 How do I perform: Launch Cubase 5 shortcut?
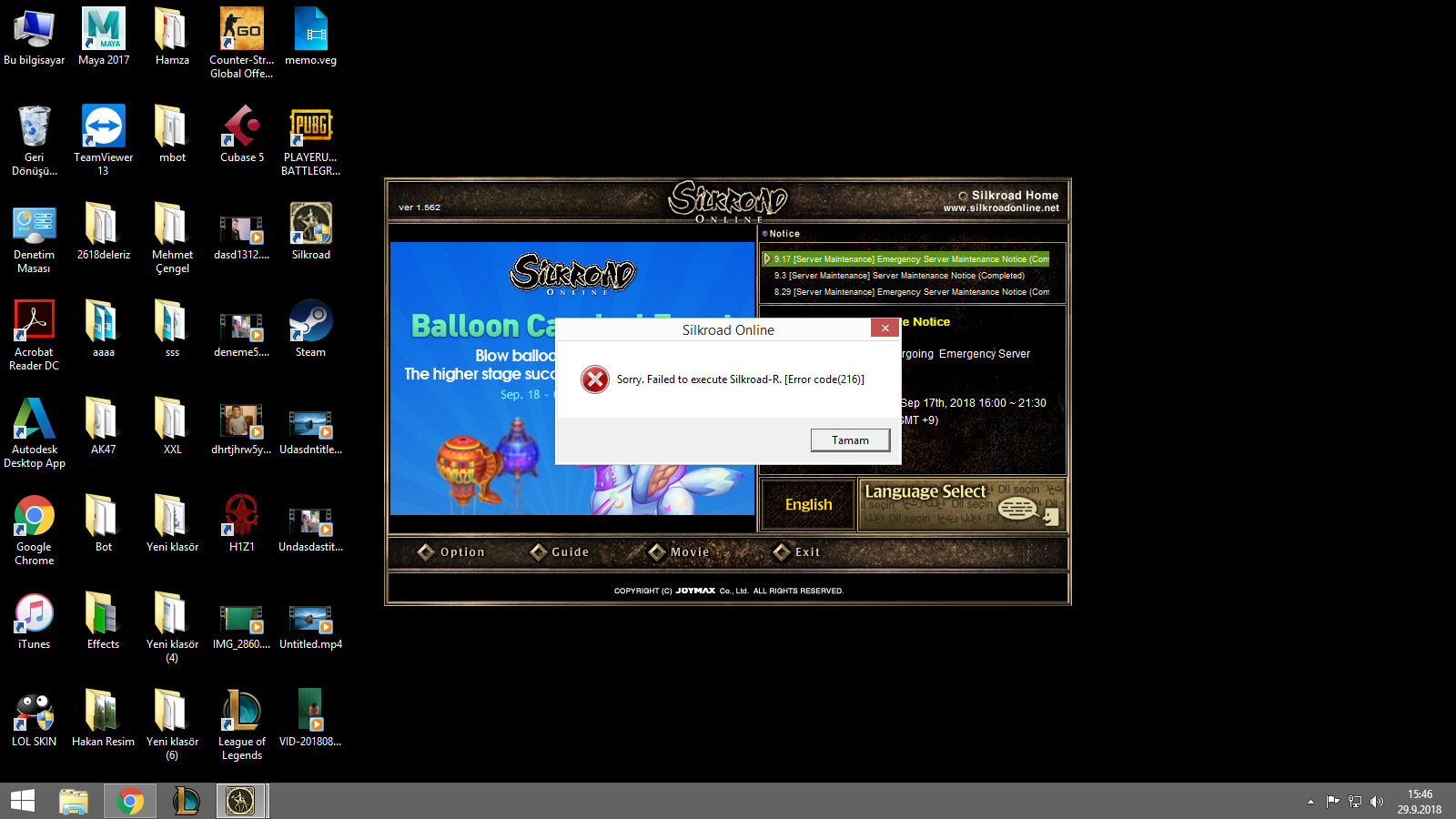[x=242, y=134]
